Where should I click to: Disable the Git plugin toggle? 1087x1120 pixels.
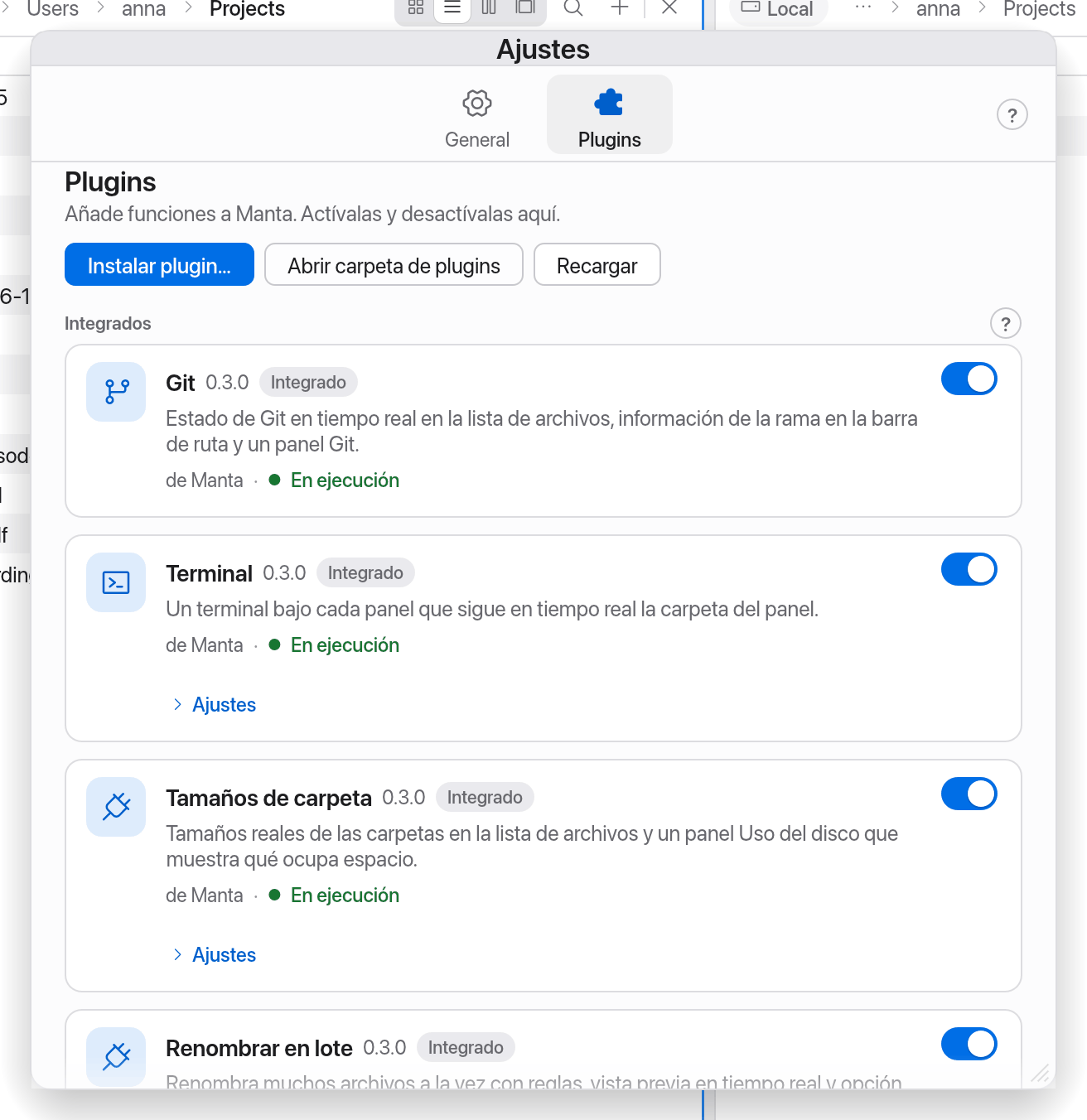tap(969, 379)
